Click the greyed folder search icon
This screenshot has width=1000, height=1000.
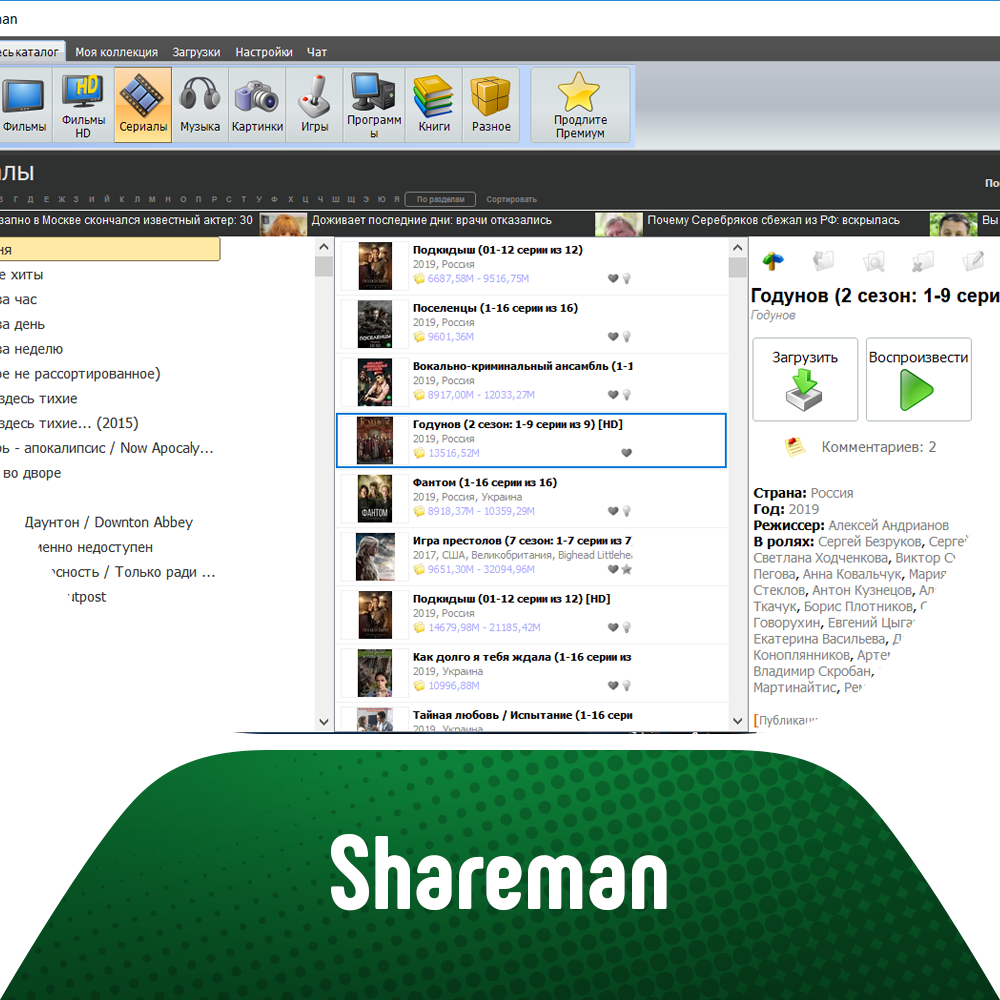pyautogui.click(x=873, y=261)
